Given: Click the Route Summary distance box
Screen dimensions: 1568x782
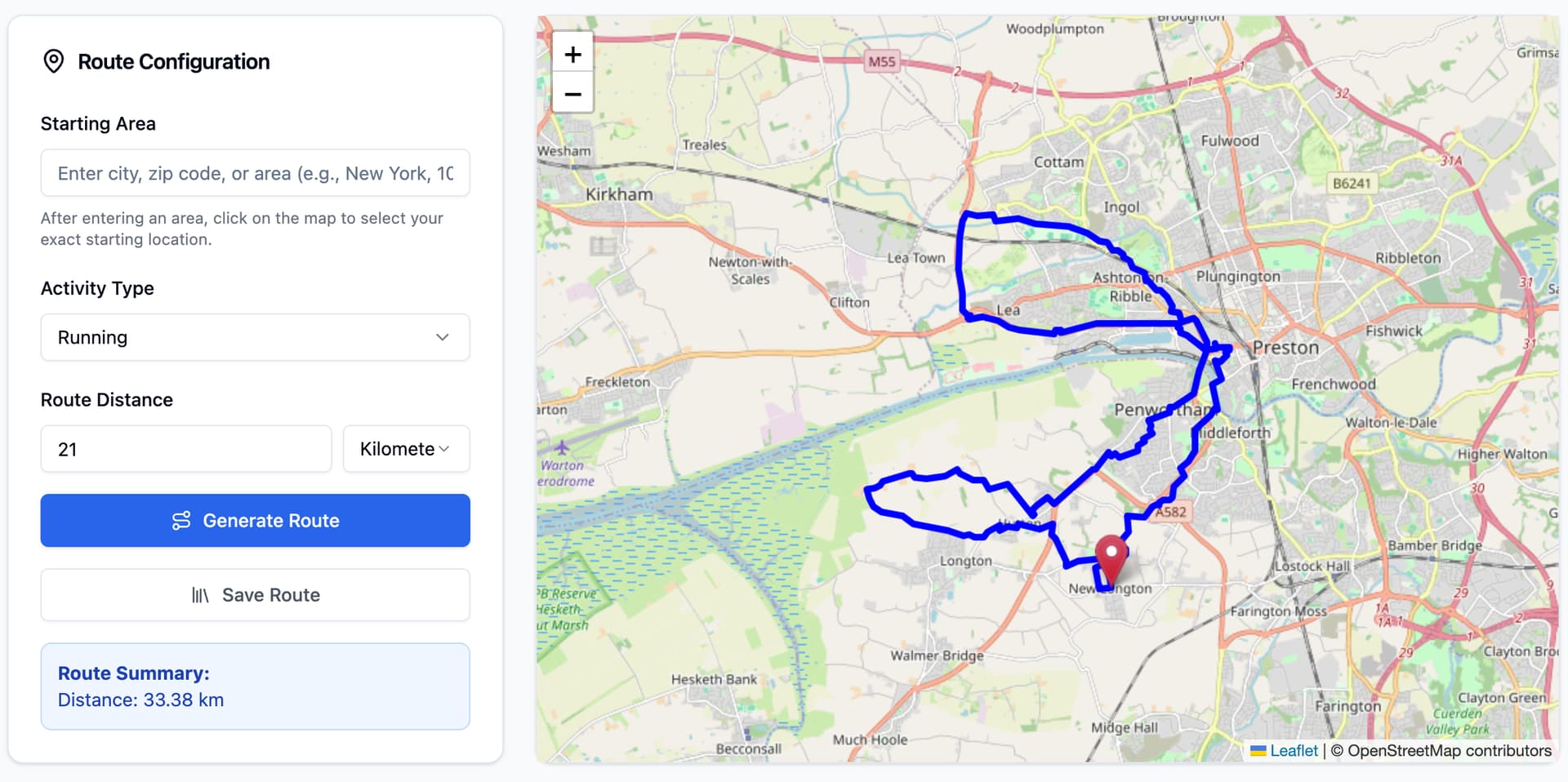Looking at the screenshot, I should [x=255, y=686].
